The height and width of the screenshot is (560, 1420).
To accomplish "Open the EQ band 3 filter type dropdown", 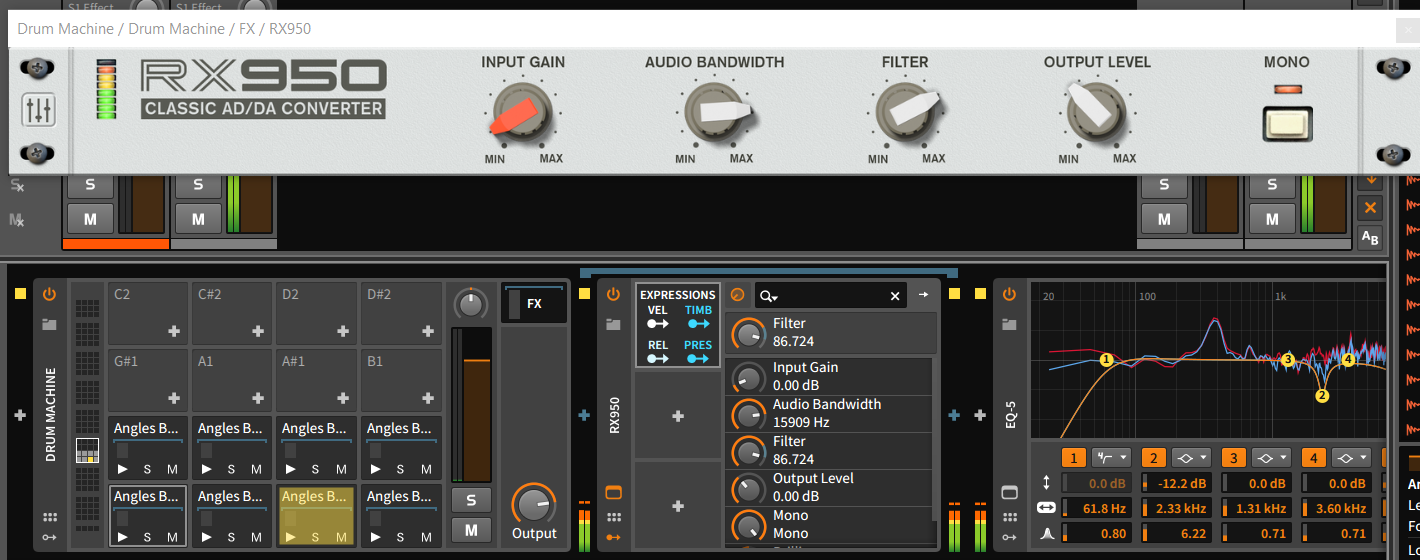I will (x=1270, y=458).
